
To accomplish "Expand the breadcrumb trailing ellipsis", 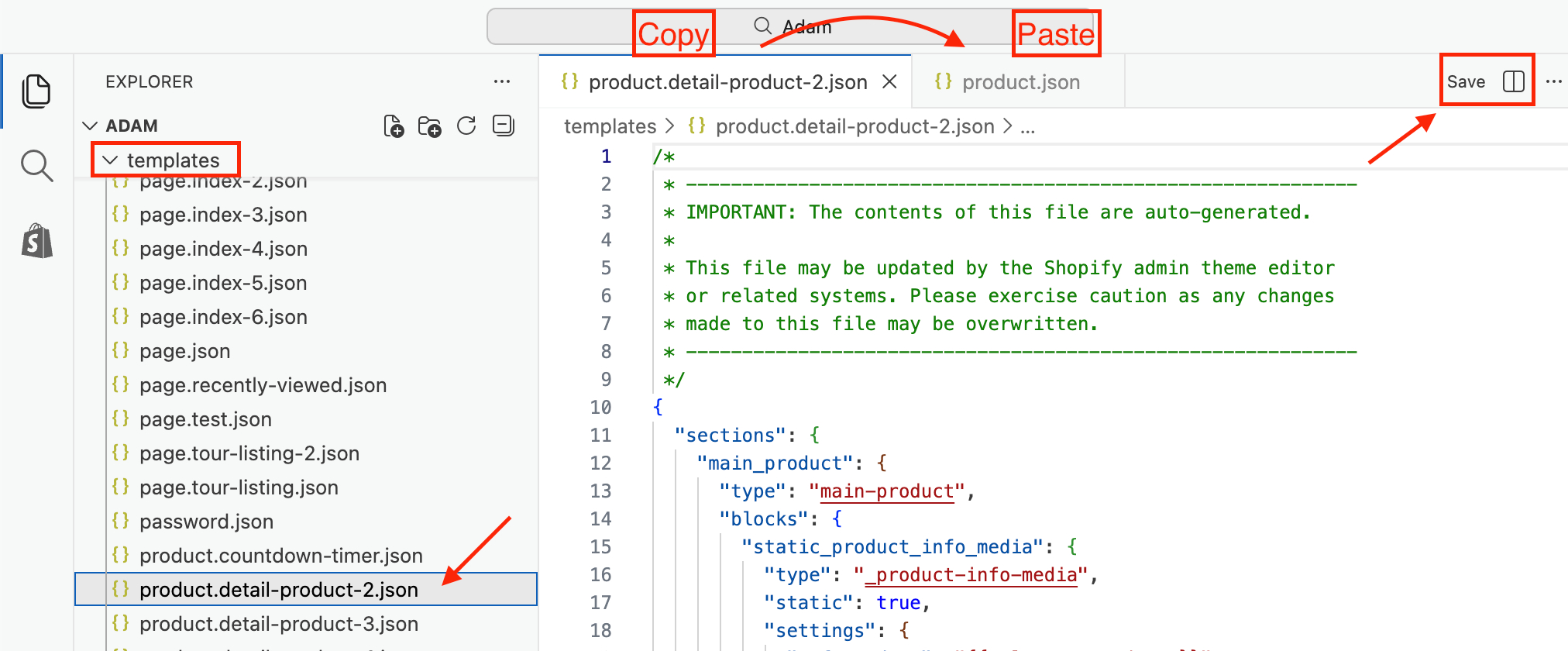I will click(1027, 126).
